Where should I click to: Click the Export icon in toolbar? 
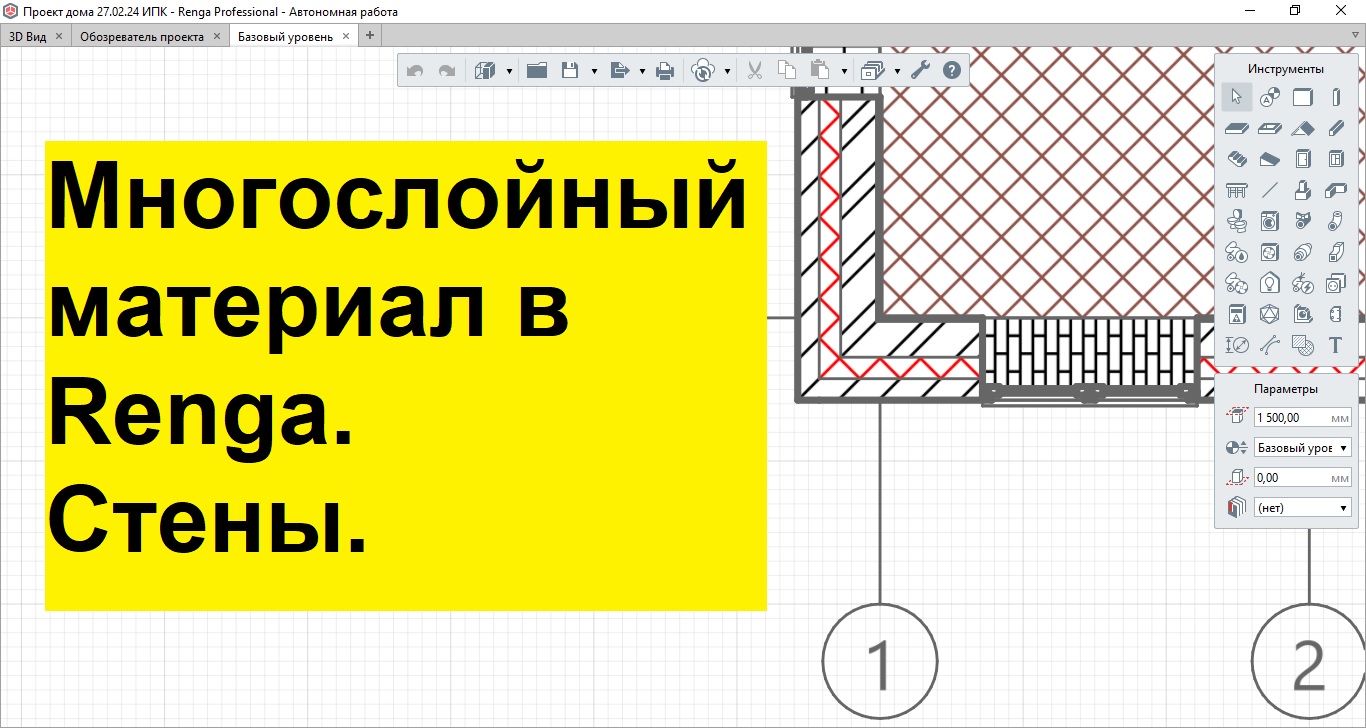(x=618, y=70)
